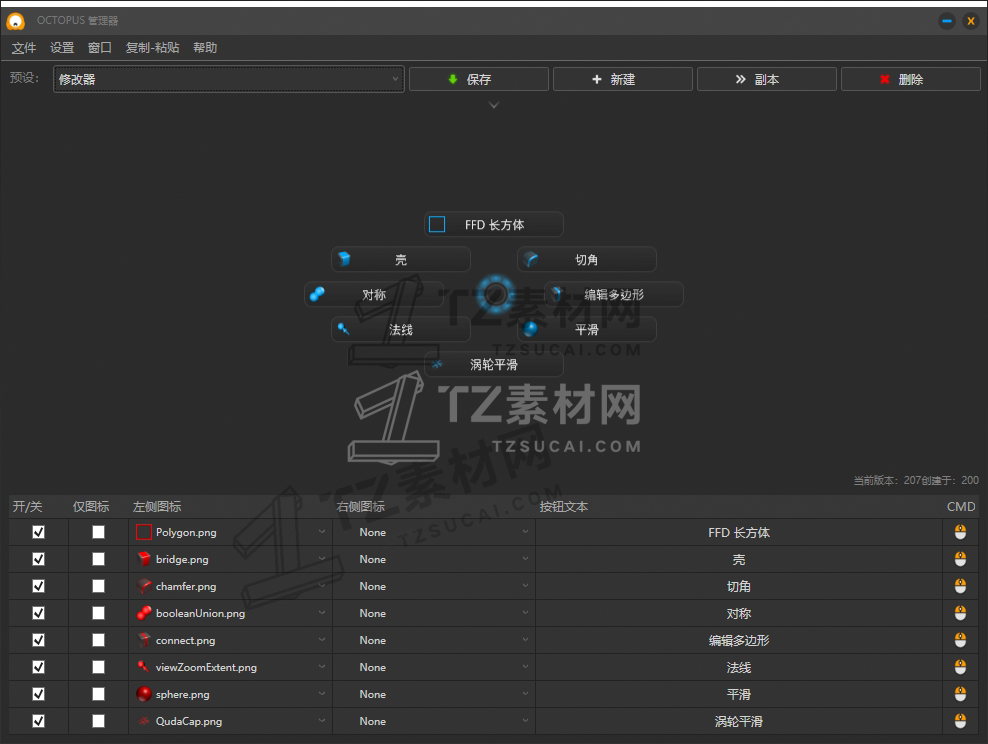Open right icon None dropdown for 对称 row
988x744 pixels.
[x=434, y=613]
